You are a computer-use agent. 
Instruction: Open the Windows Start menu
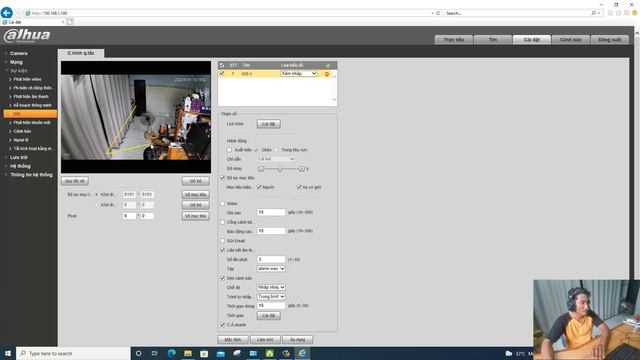coord(7,353)
